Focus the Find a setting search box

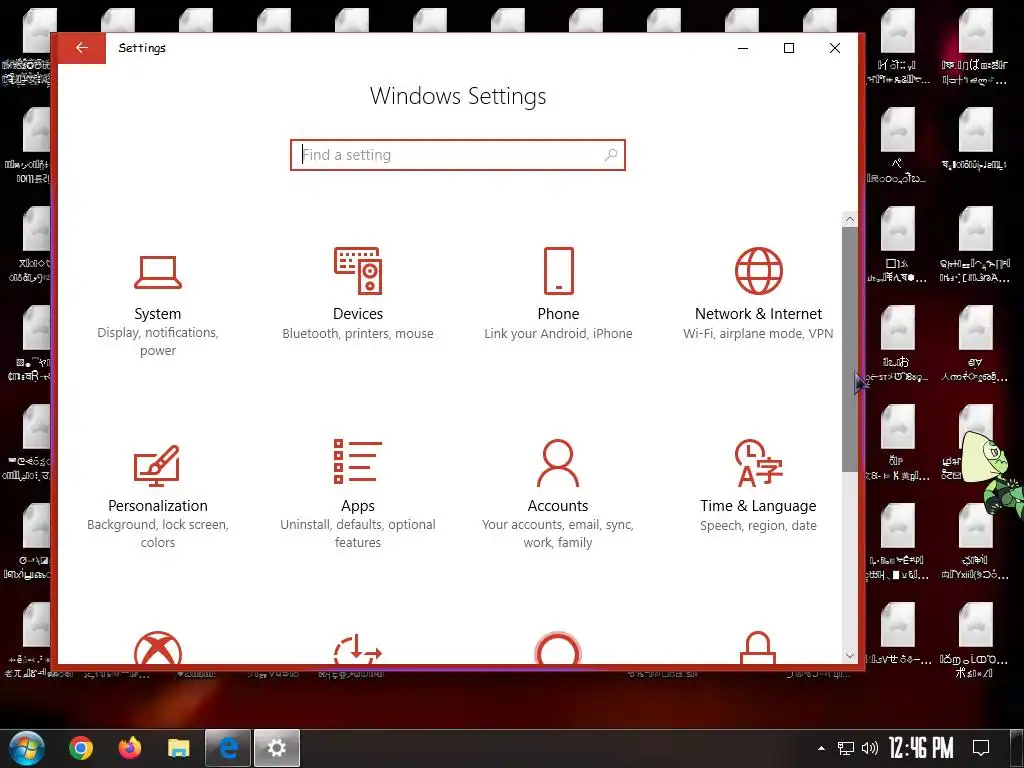pos(458,155)
